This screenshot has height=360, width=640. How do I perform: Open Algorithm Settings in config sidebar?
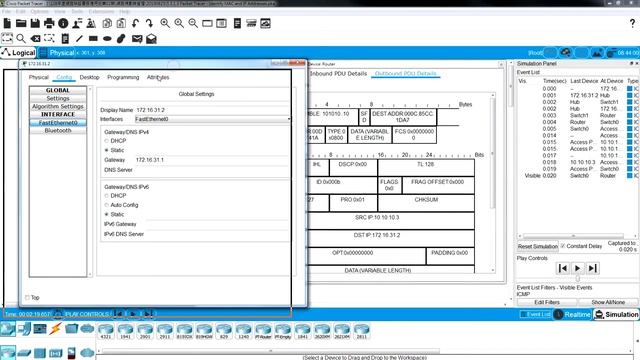tap(58, 107)
